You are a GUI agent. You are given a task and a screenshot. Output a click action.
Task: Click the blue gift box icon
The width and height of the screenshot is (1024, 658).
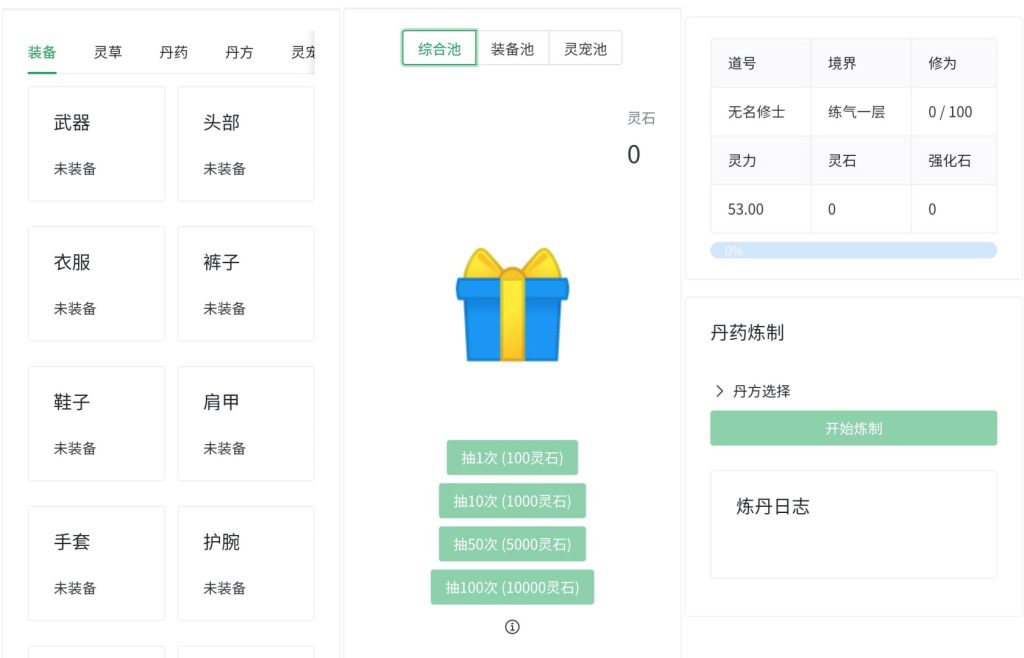tap(512, 305)
